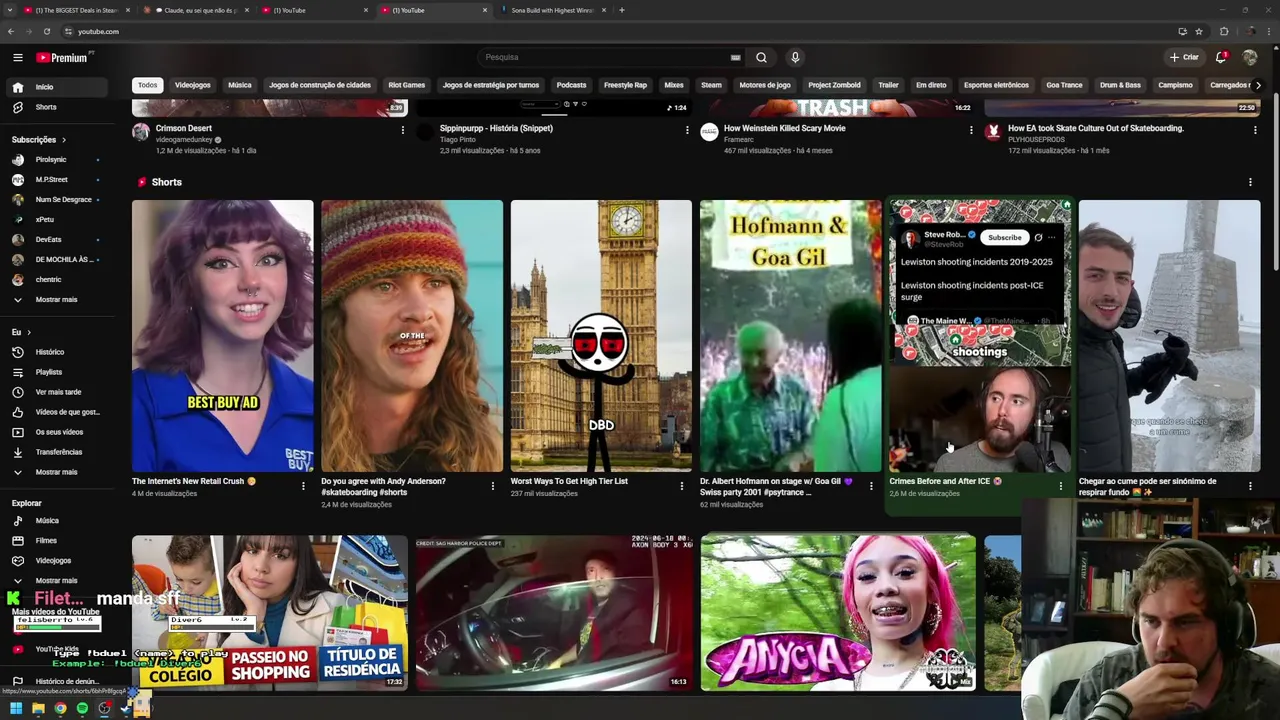Screen dimensions: 1280x720
Task: Select the Todos filter chip
Action: [147, 85]
